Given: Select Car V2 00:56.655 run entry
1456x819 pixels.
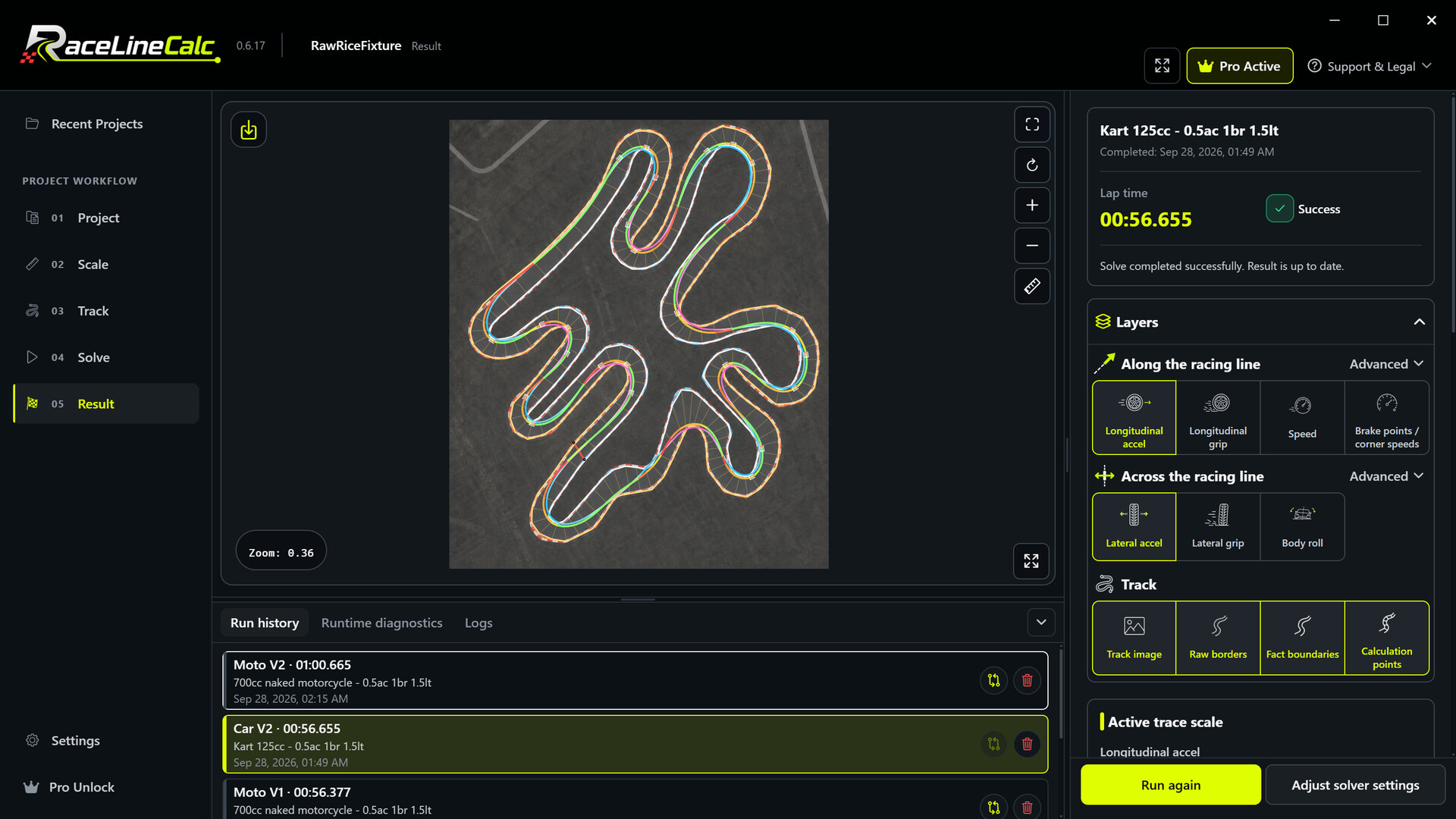Looking at the screenshot, I should 635,744.
